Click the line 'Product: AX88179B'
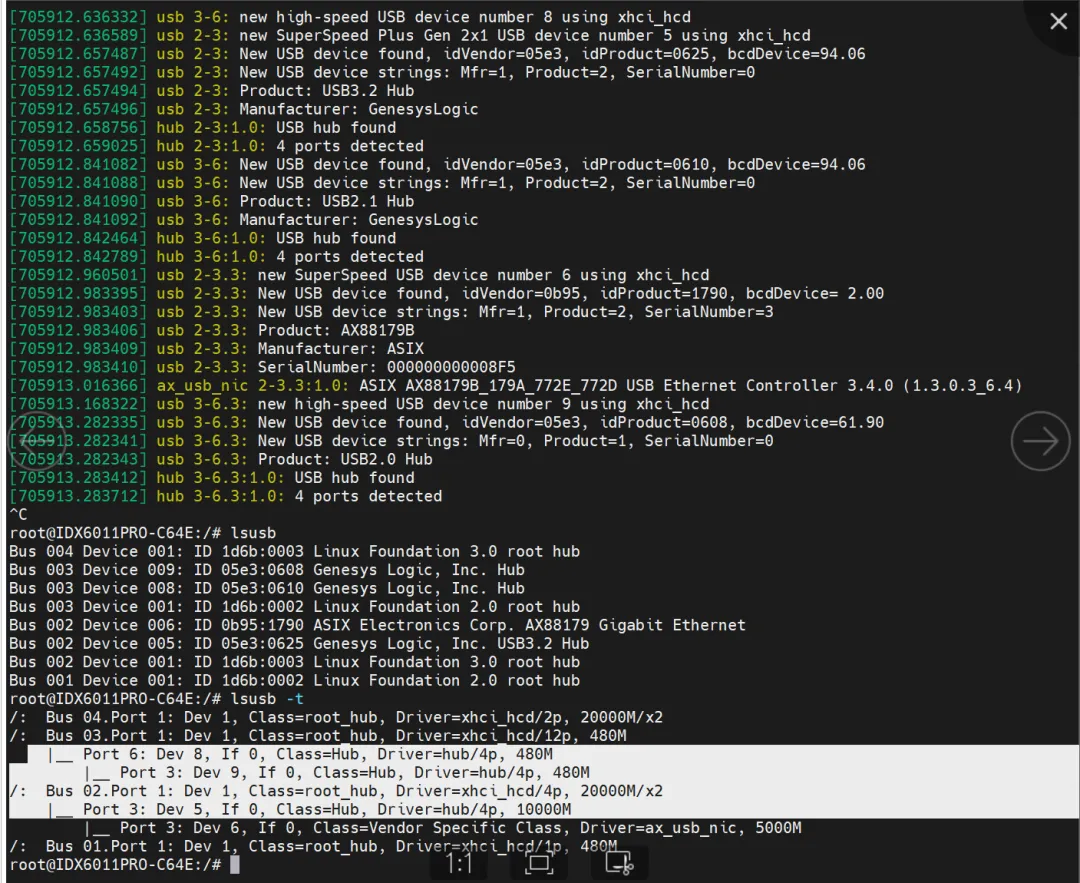The image size is (1080, 883). 212,331
